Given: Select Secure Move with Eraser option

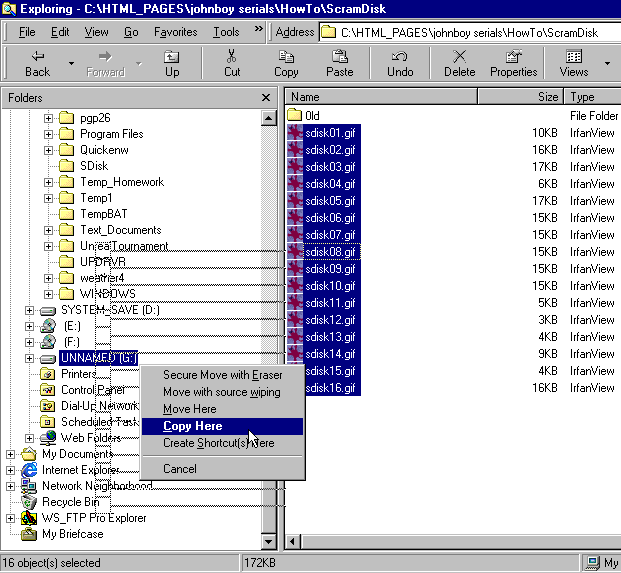Looking at the screenshot, I should pos(222,375).
